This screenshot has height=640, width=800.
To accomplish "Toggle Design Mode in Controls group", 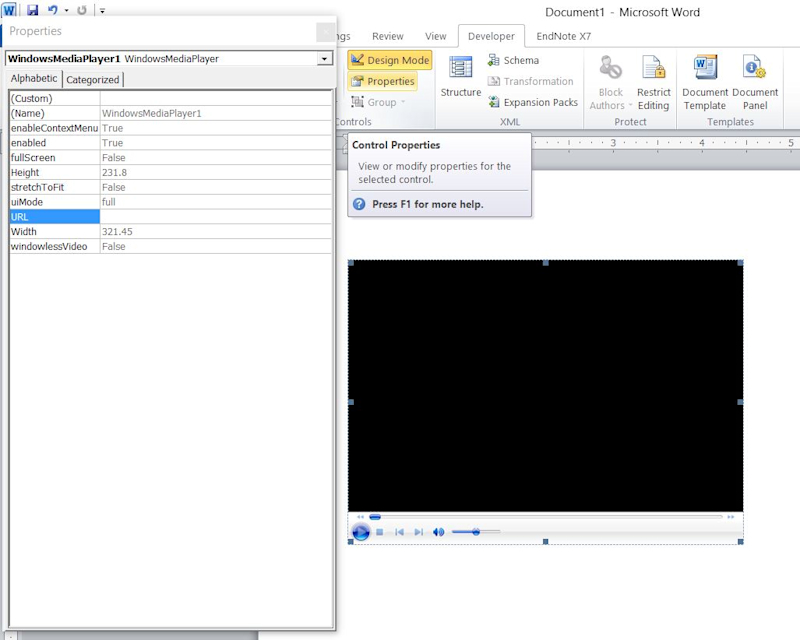I will coord(390,60).
